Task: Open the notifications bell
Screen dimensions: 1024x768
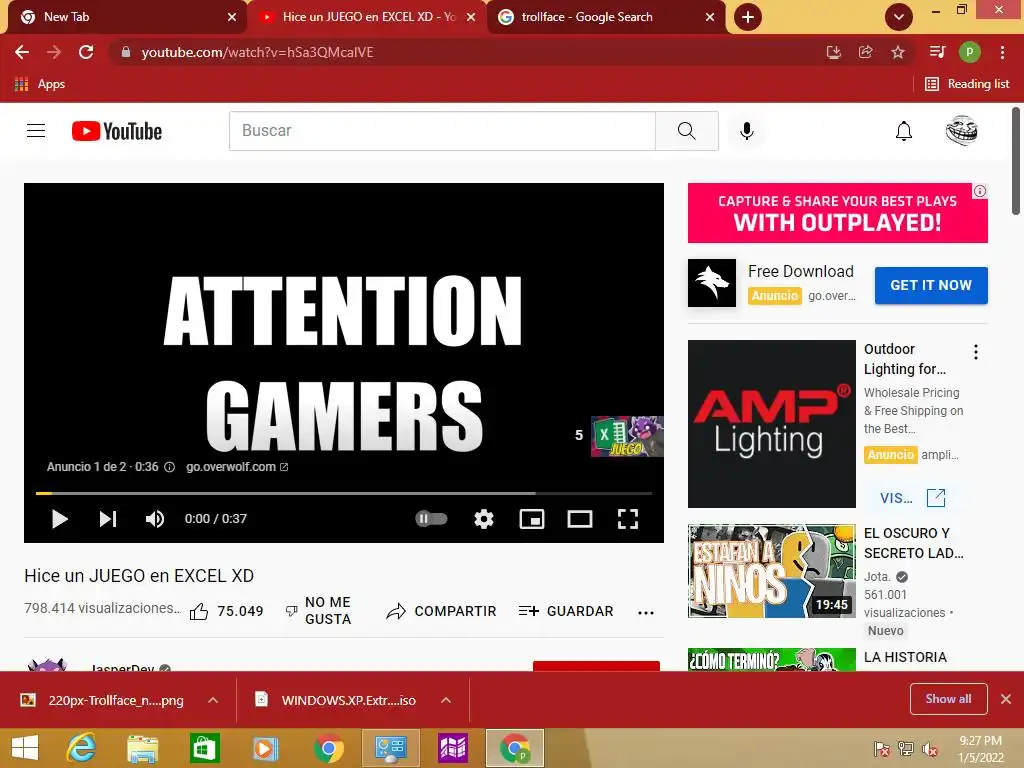Action: click(x=904, y=131)
